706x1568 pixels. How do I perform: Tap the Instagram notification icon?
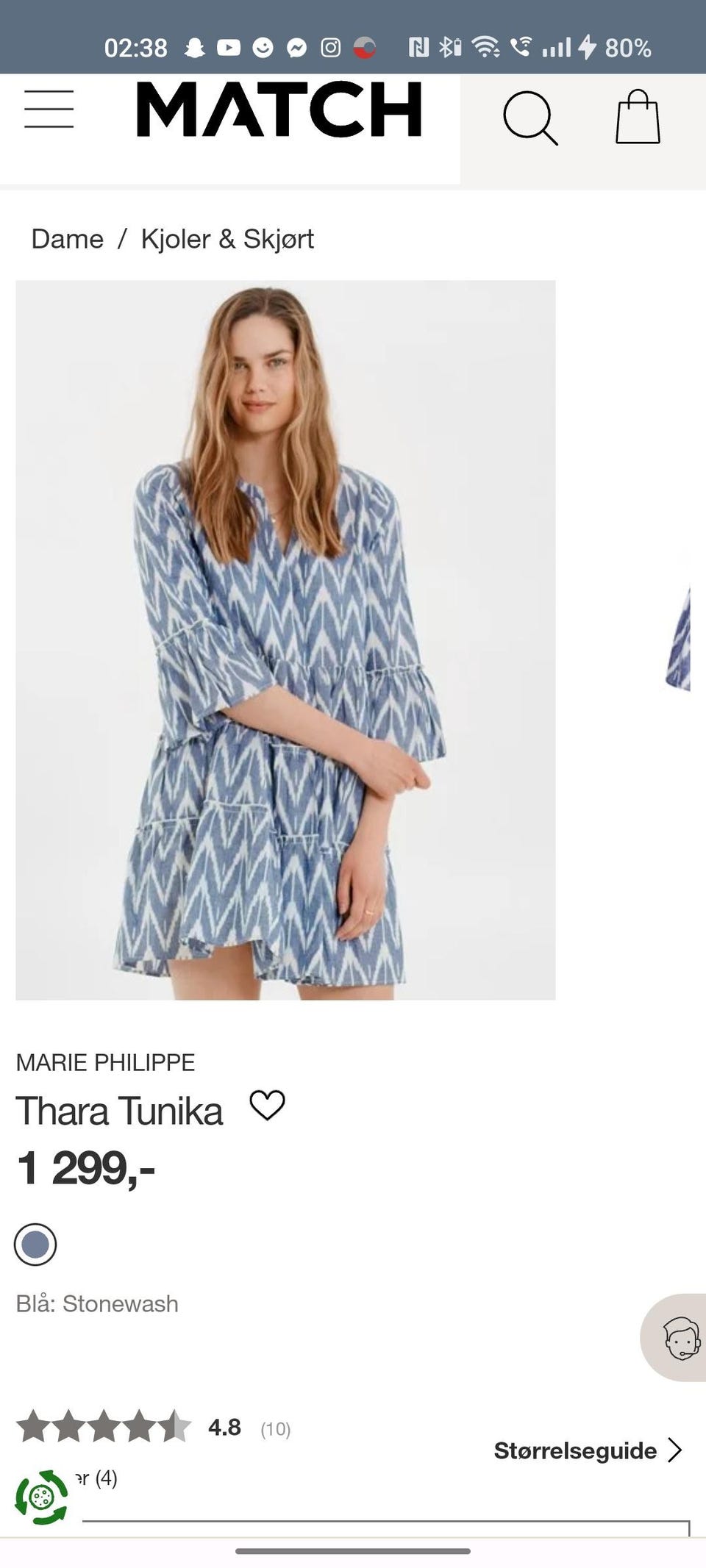click(x=331, y=48)
